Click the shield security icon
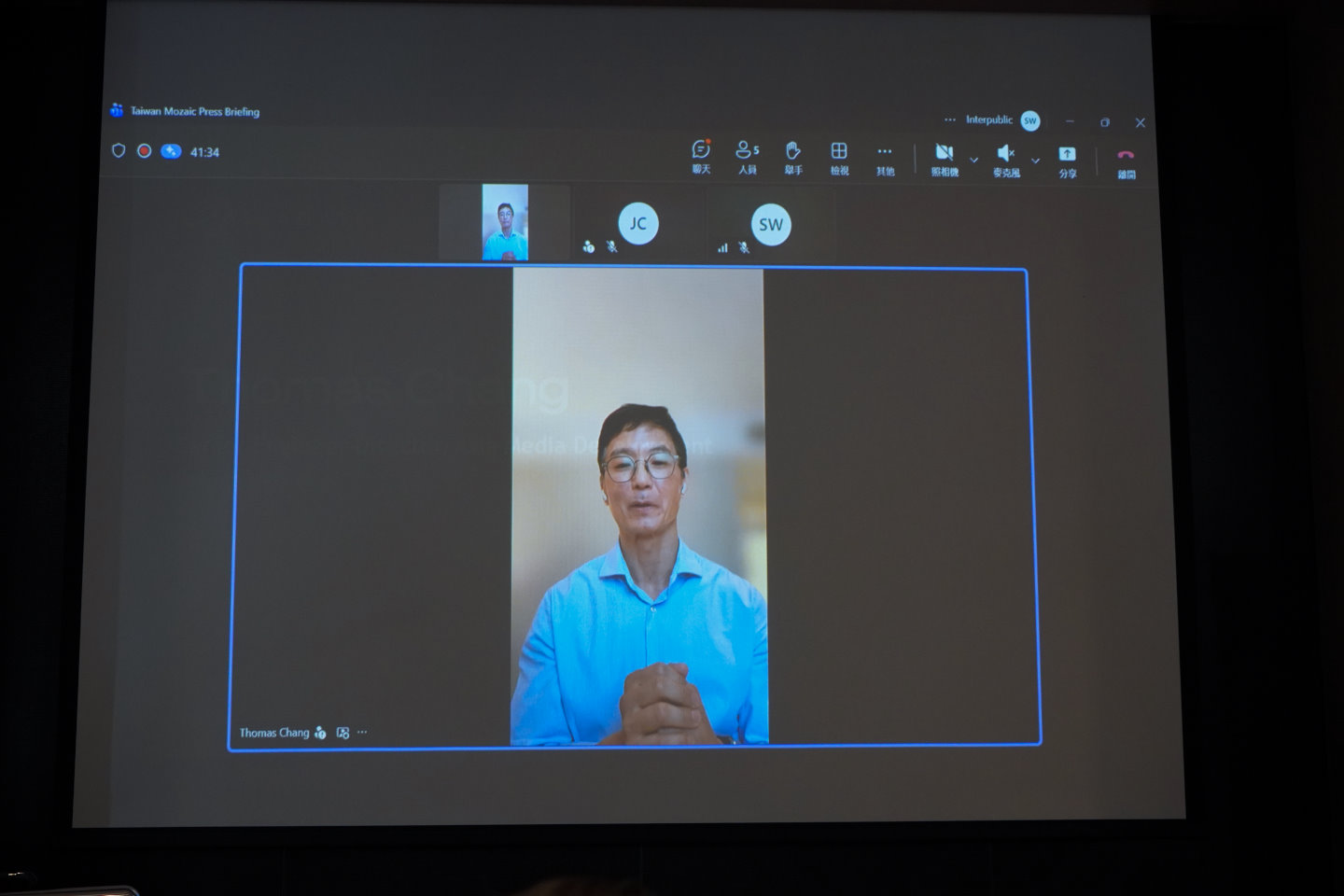This screenshot has height=896, width=1344. pyautogui.click(x=119, y=150)
